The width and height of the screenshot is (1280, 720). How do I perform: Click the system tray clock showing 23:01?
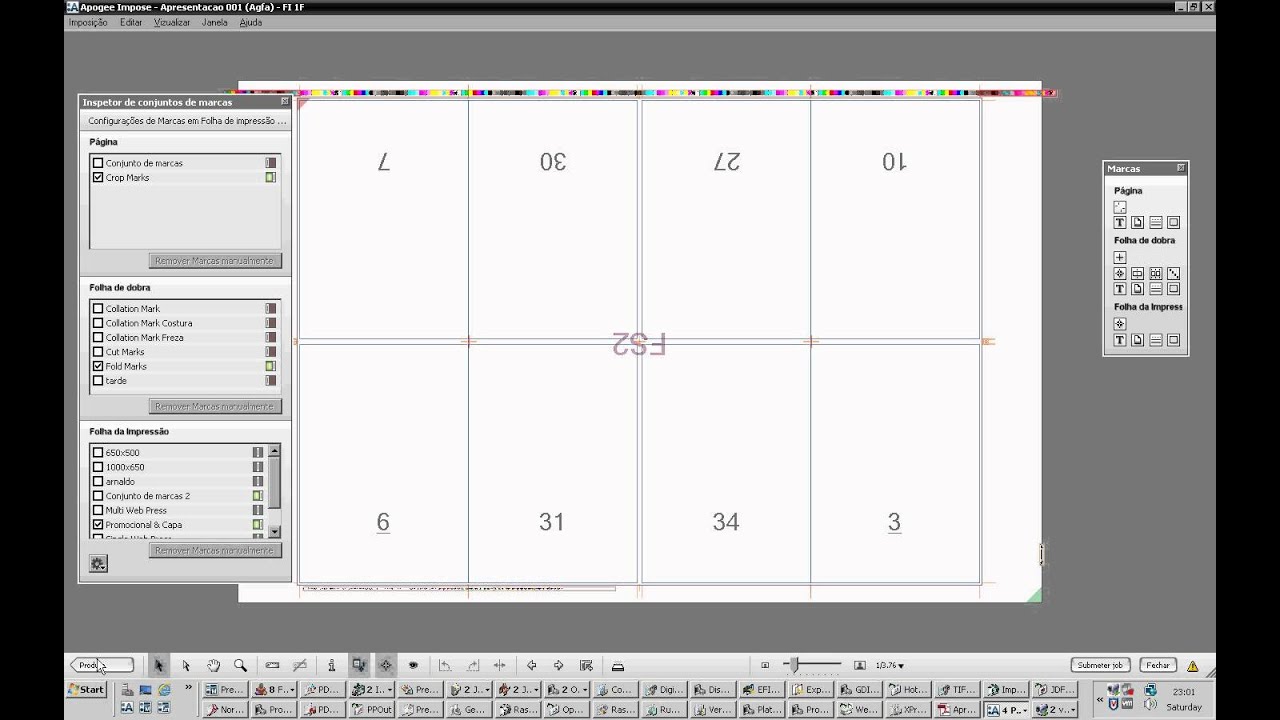click(x=1184, y=691)
